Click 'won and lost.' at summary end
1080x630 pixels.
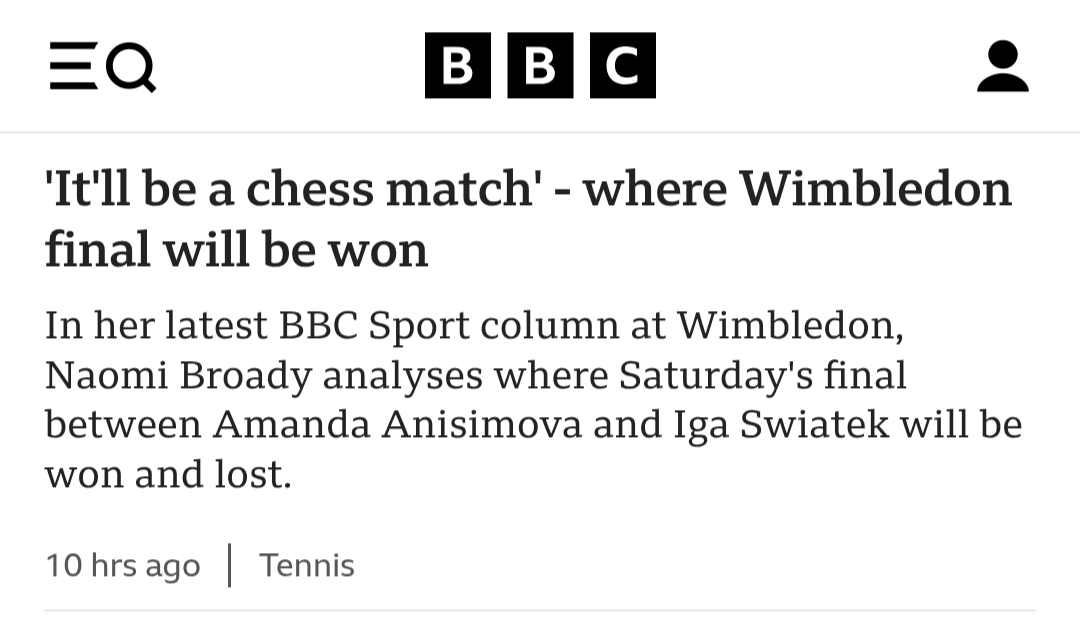[x=168, y=474]
